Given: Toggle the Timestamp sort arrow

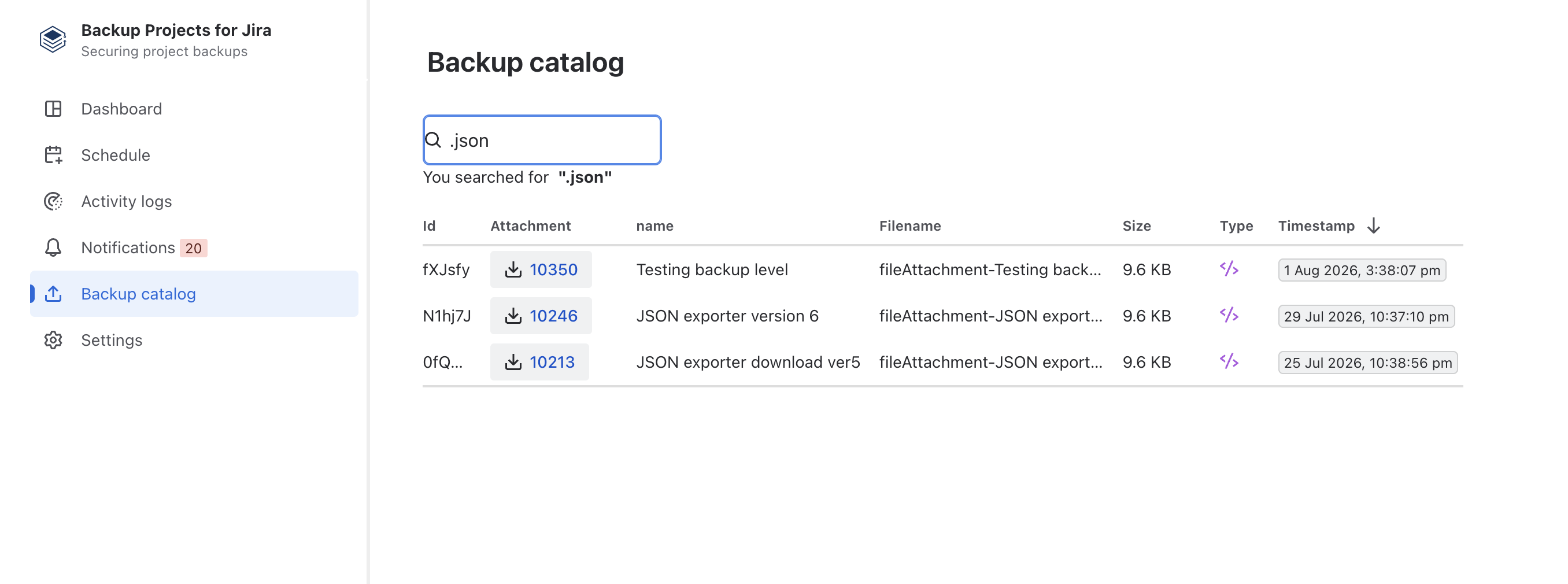Looking at the screenshot, I should tap(1373, 226).
